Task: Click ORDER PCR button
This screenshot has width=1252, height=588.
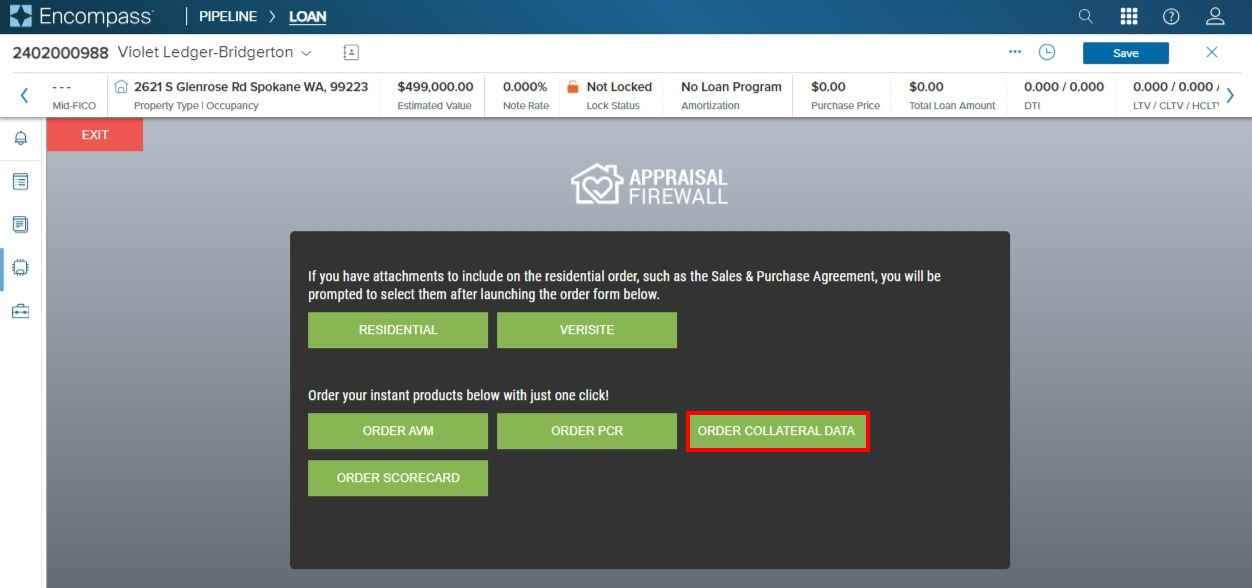Action: click(x=587, y=431)
